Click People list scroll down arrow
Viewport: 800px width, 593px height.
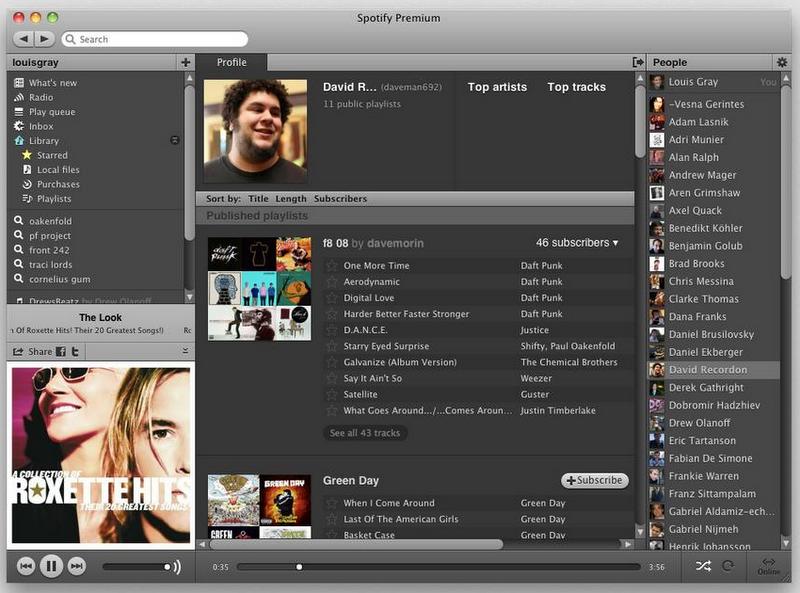click(x=786, y=543)
